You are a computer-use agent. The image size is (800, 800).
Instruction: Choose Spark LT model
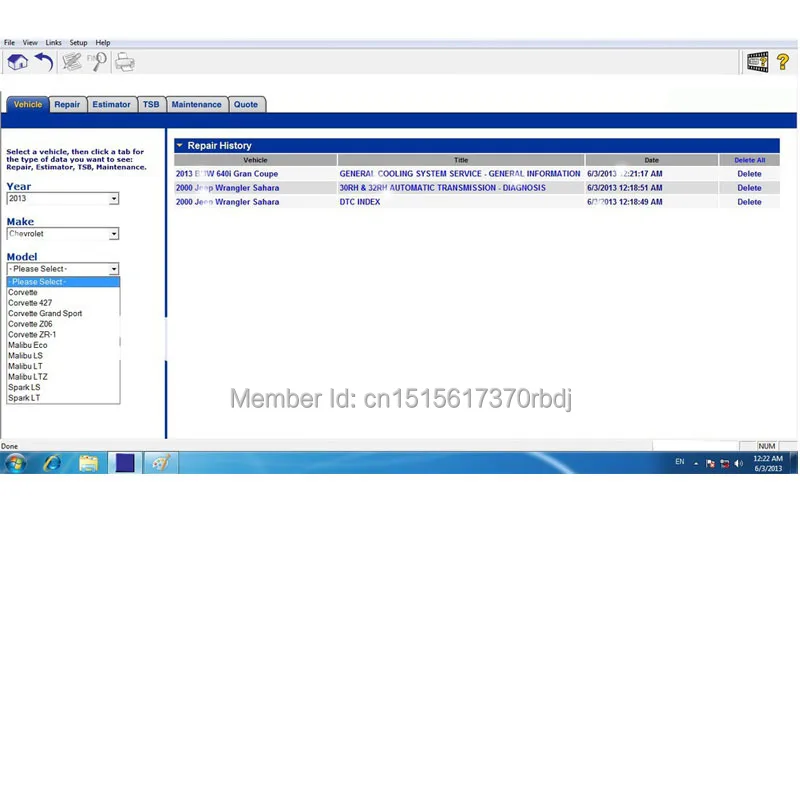point(63,398)
